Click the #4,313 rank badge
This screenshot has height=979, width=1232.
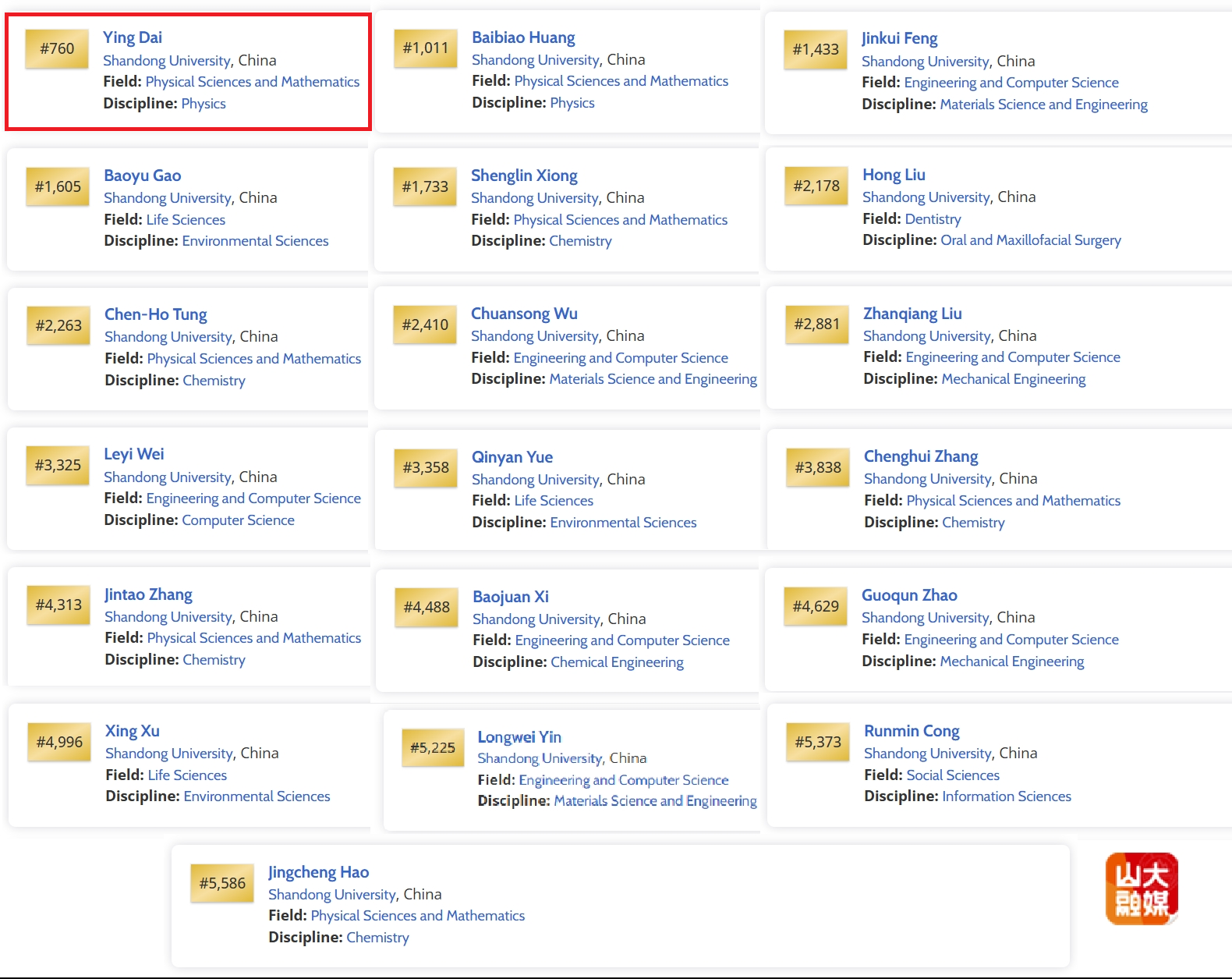[x=58, y=605]
